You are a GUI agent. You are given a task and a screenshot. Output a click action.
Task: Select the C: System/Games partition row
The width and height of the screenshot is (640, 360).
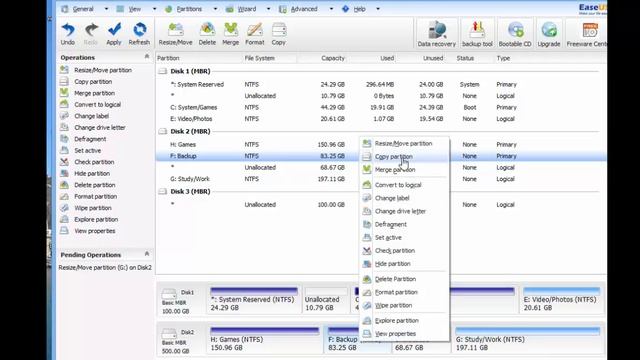[381, 107]
